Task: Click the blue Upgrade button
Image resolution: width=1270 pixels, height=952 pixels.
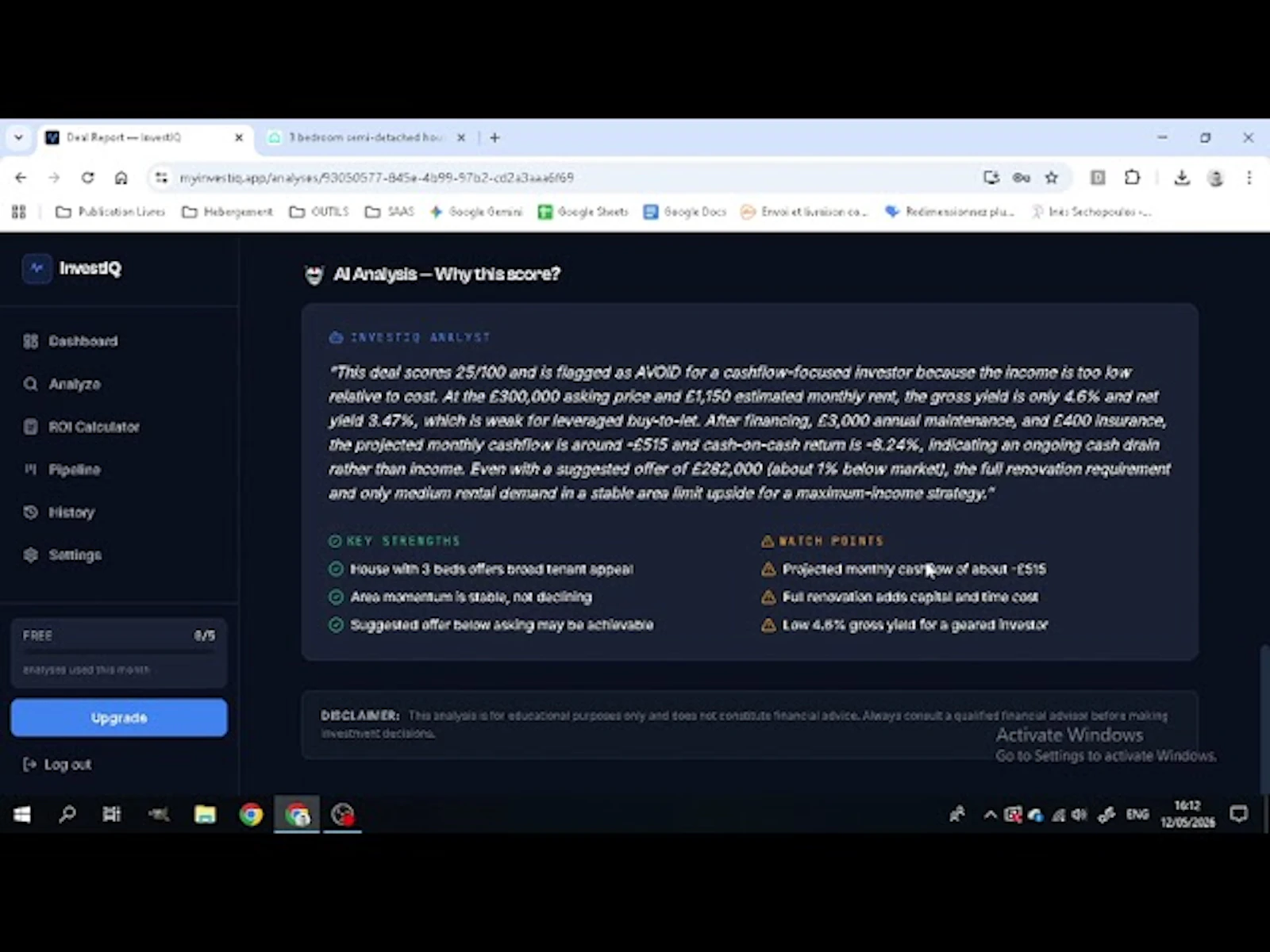Action: [119, 717]
